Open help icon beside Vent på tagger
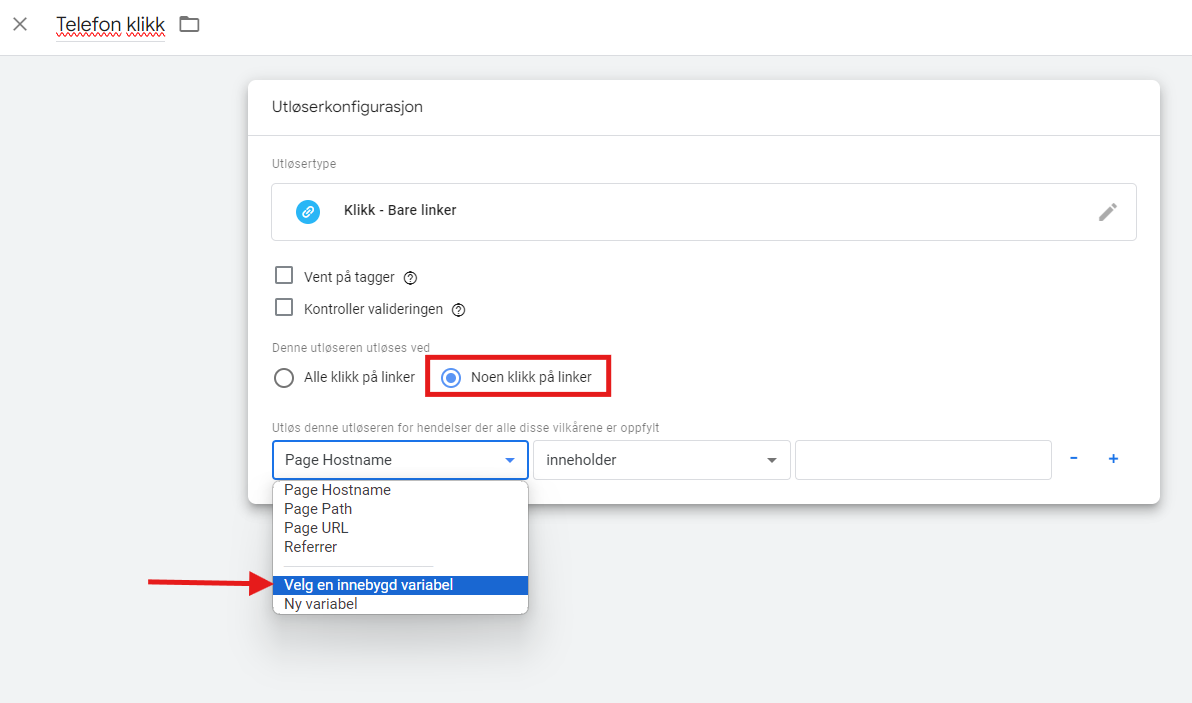 410,278
